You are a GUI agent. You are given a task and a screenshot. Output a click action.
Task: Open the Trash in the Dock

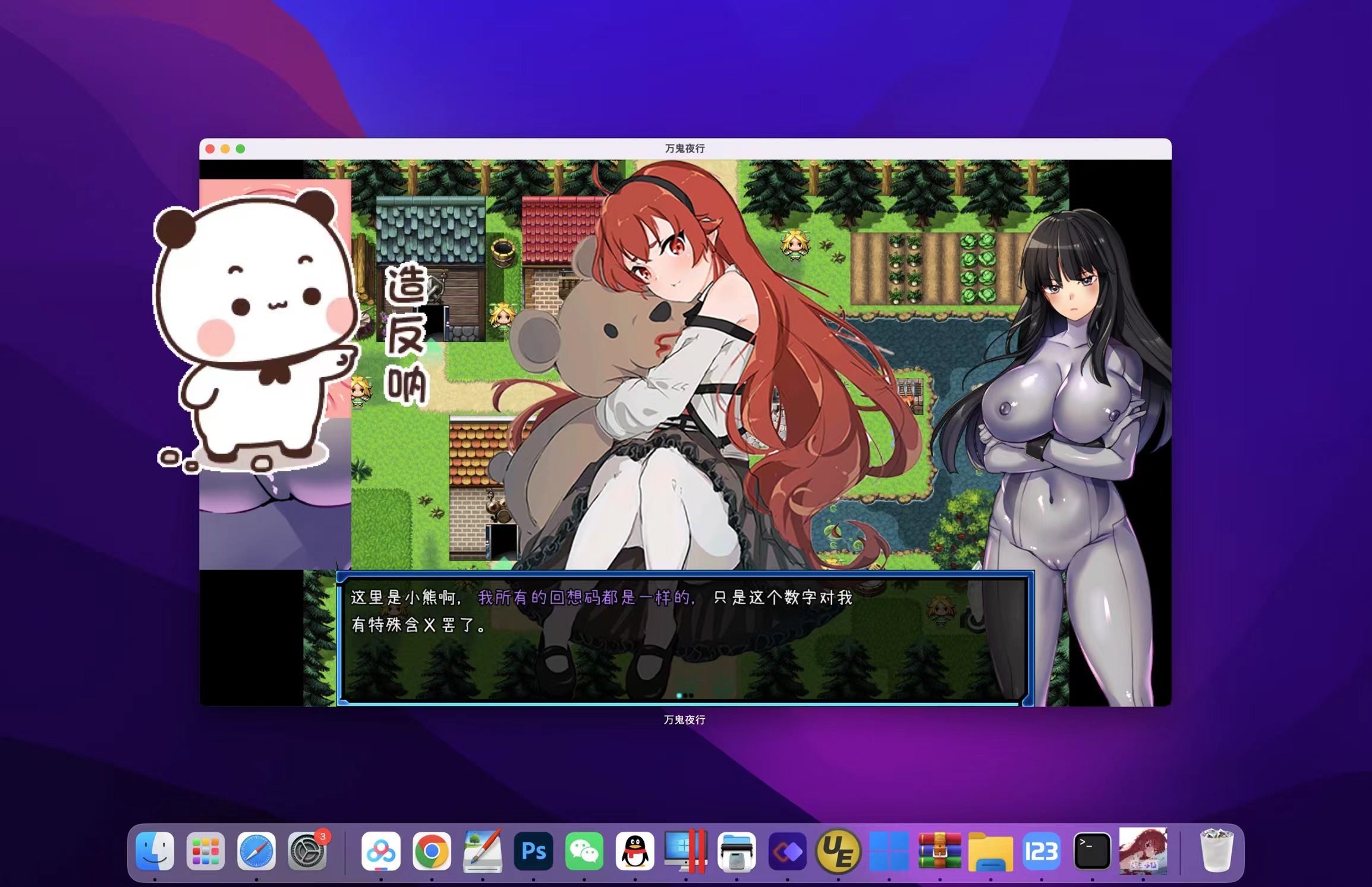(1216, 851)
